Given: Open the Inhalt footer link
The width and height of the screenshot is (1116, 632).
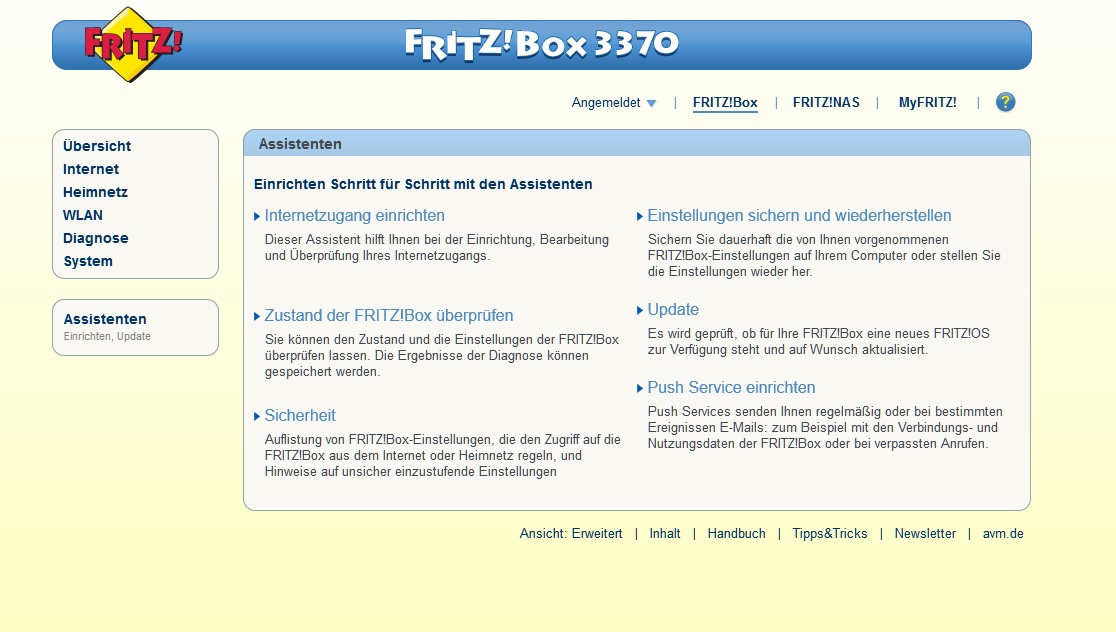Looking at the screenshot, I should pos(665,534).
